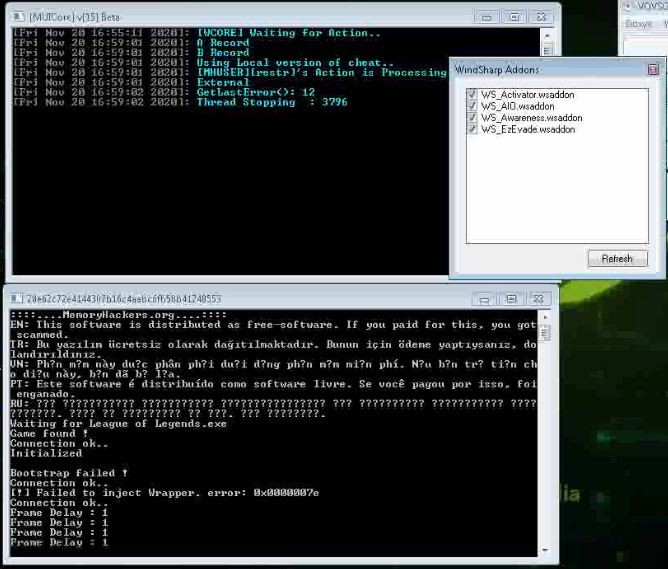Click the MemoryHackers.org header text

[x=118, y=315]
